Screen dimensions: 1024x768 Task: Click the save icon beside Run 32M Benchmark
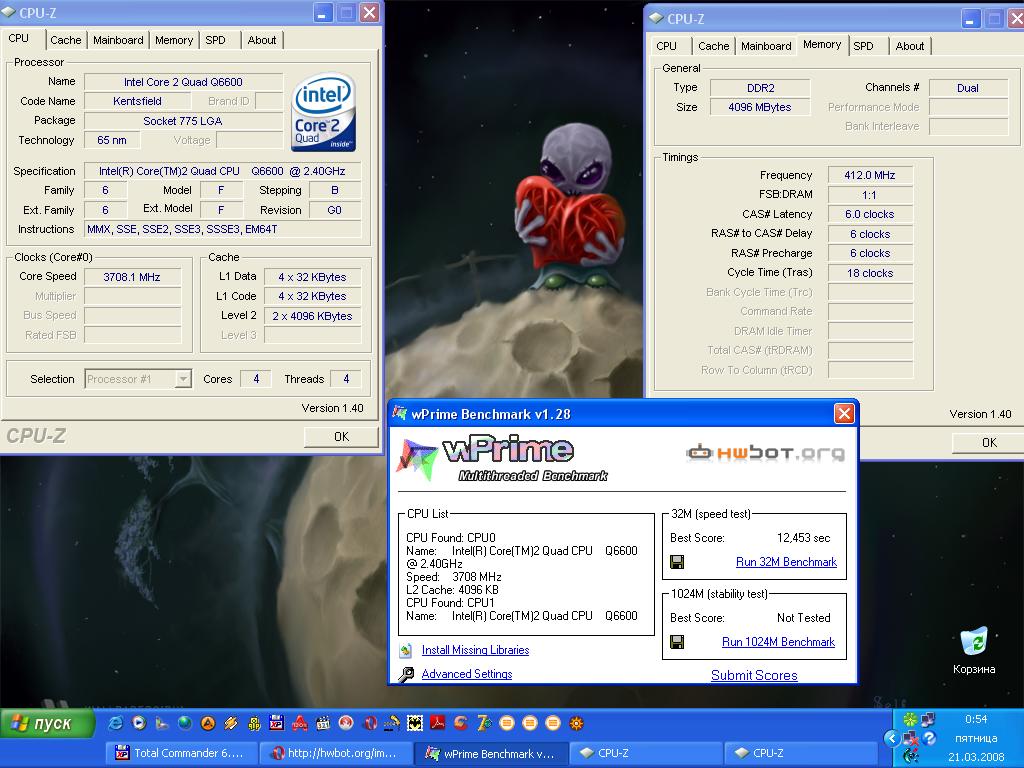pyautogui.click(x=677, y=562)
